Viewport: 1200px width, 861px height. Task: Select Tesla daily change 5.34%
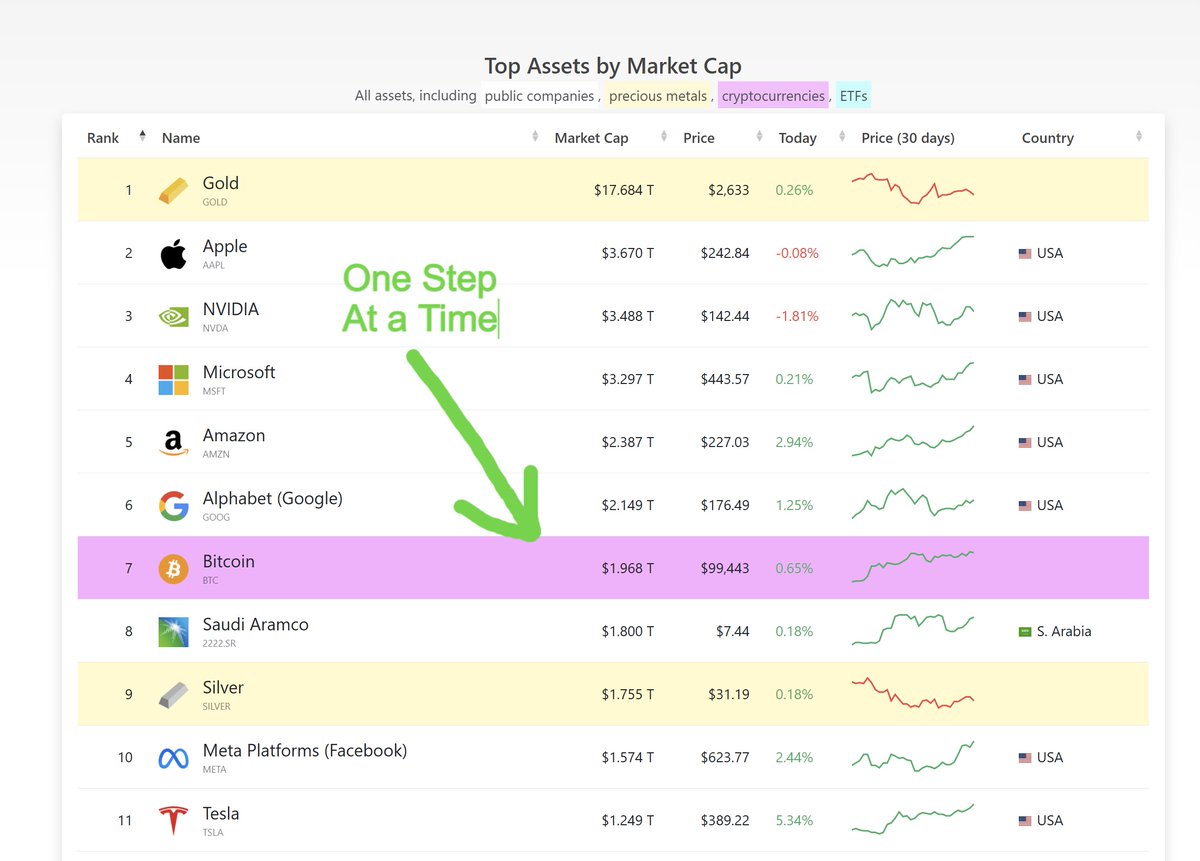tap(795, 820)
